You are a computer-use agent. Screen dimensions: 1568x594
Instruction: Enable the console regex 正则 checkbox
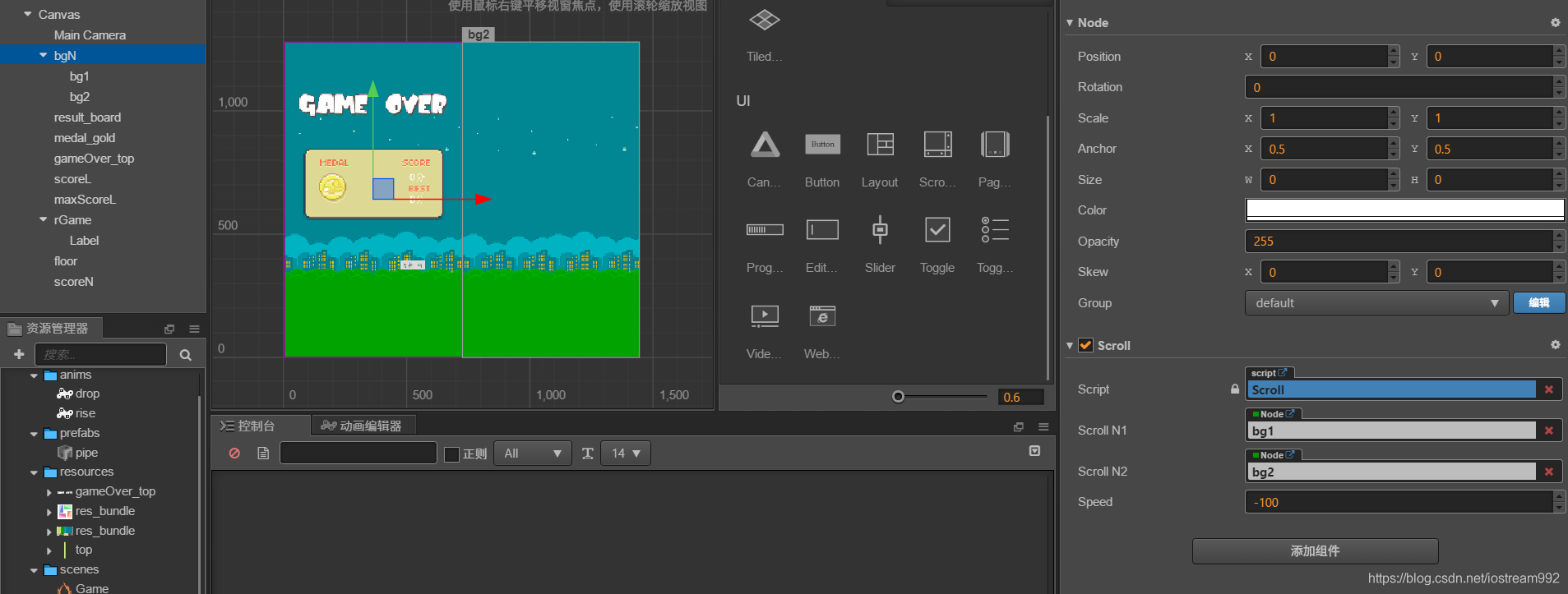pos(451,454)
